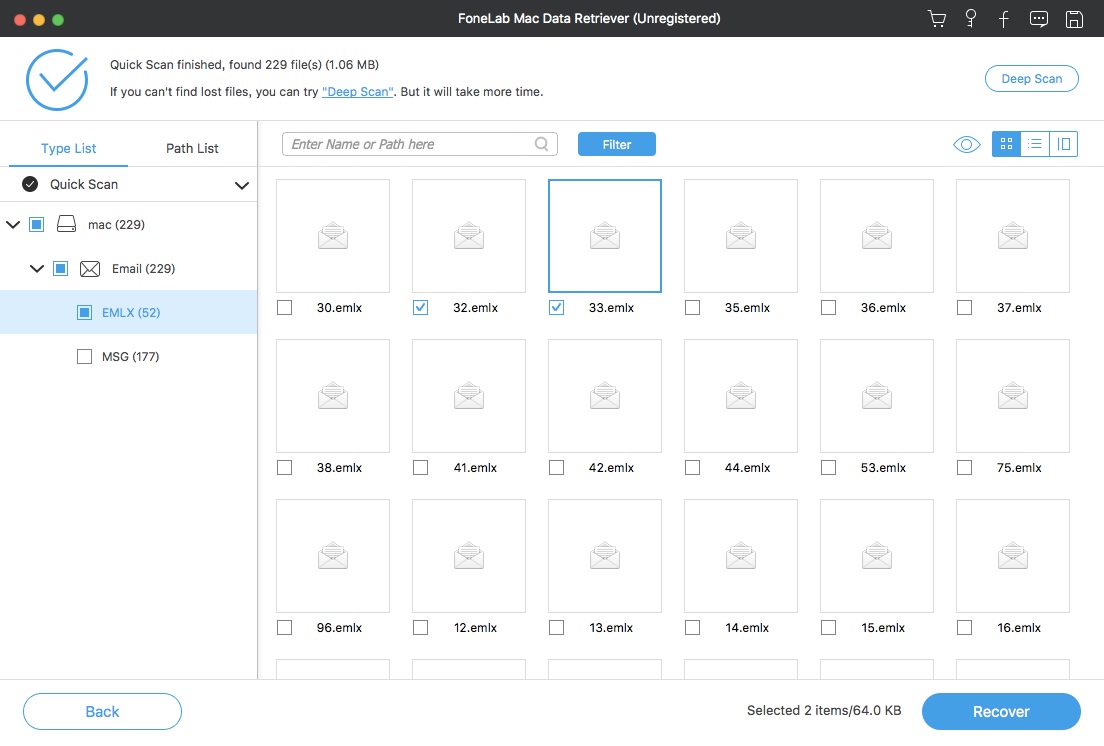Select the Type List tab

68,148
